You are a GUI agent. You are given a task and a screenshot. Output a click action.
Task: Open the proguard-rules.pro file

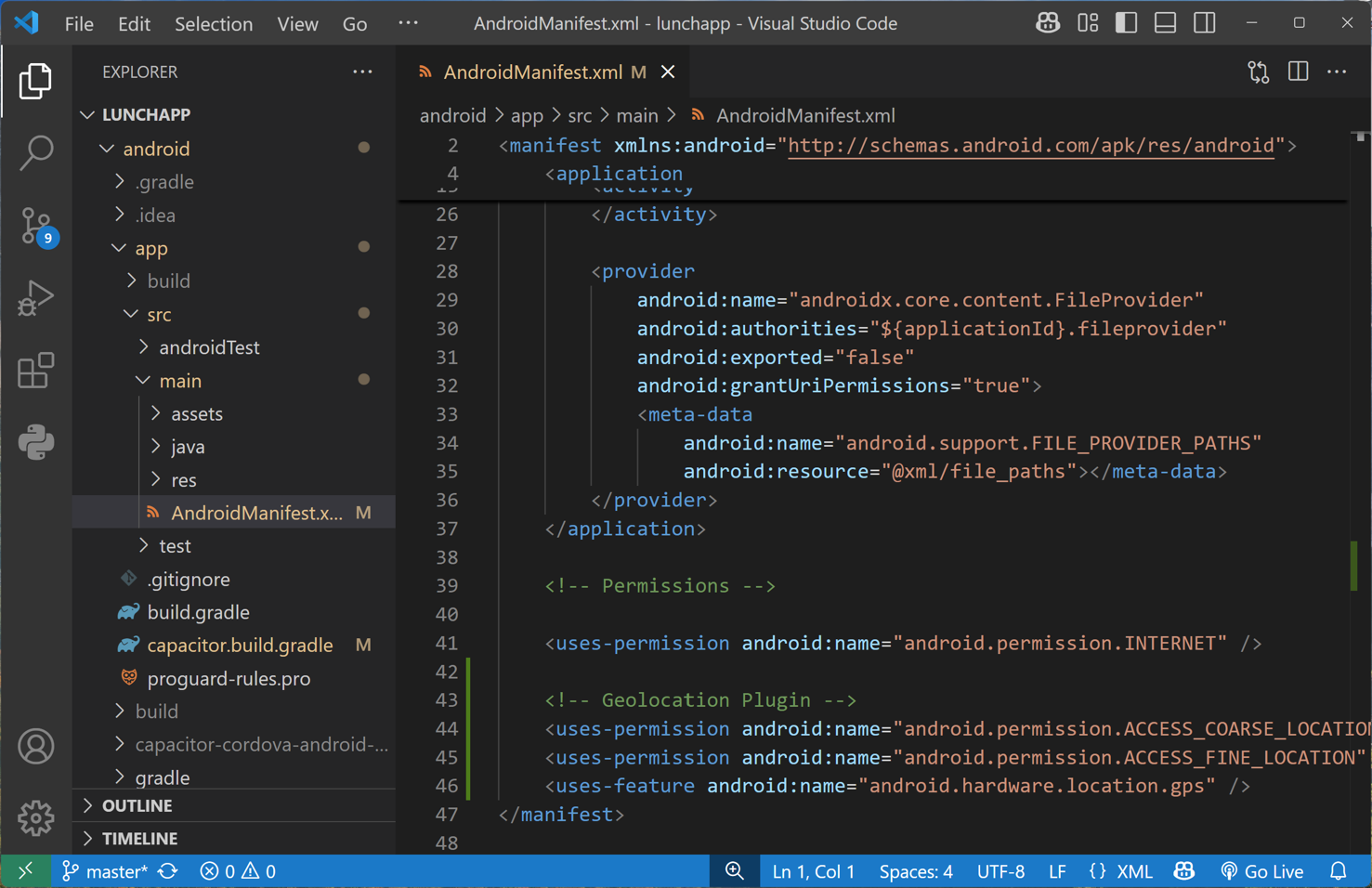click(x=234, y=678)
